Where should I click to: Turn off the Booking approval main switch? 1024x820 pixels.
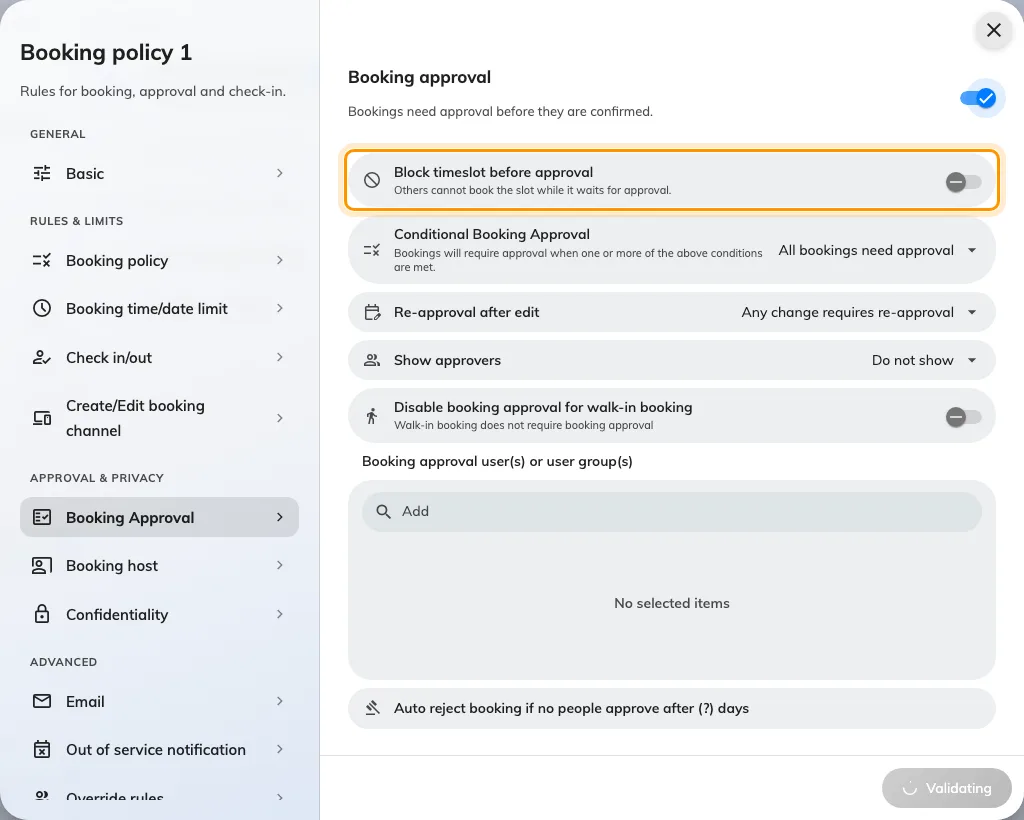pos(978,98)
